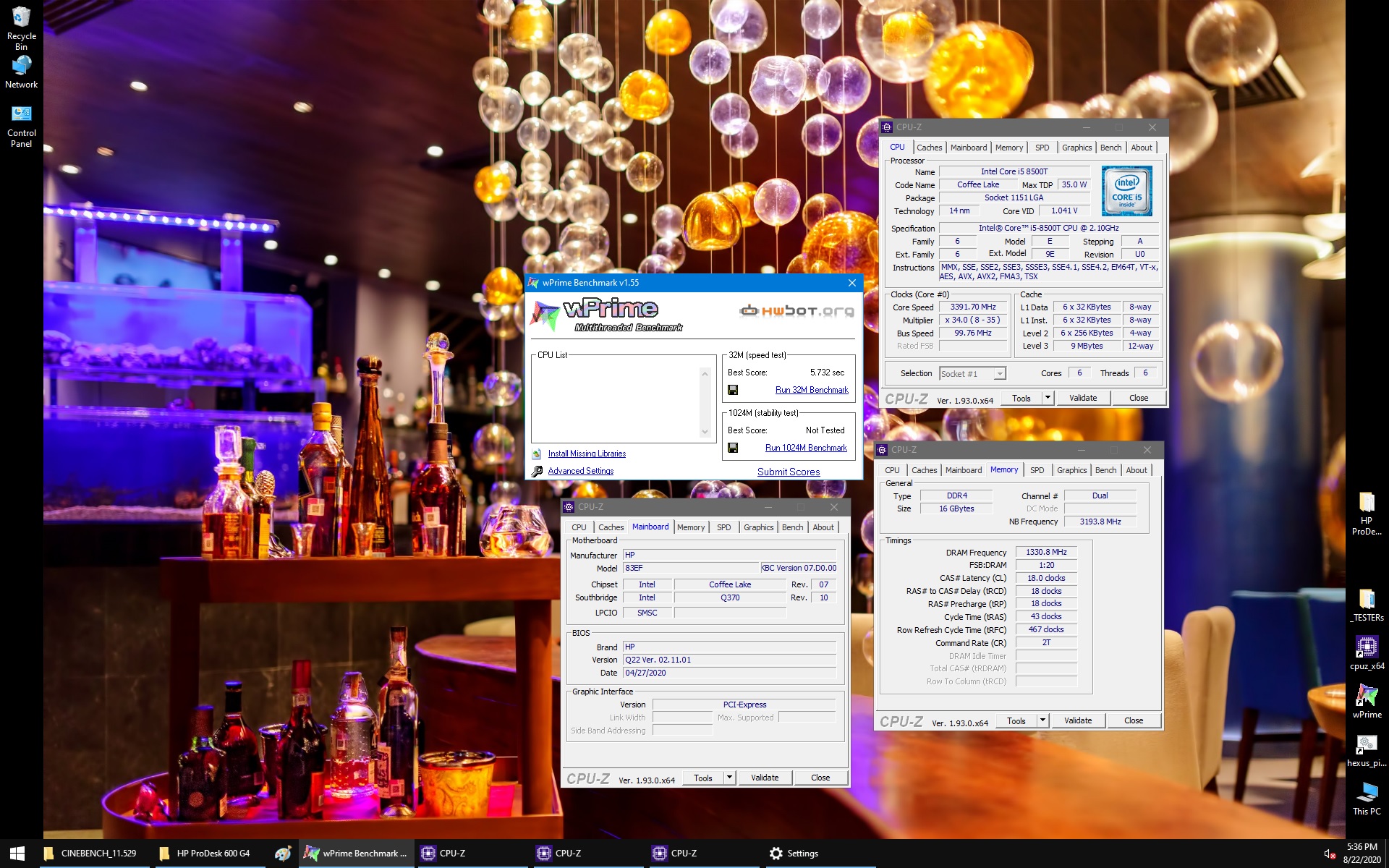The height and width of the screenshot is (868, 1389).
Task: Click Install Missing Libraries link
Action: (587, 454)
